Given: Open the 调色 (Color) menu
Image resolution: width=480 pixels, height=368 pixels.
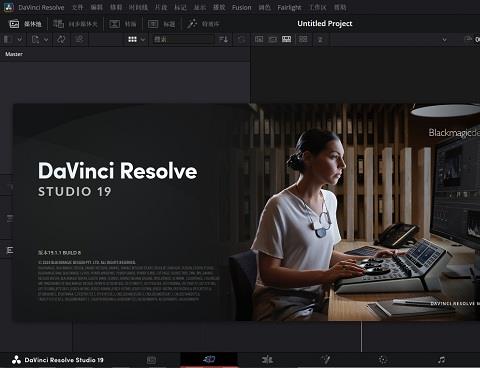Looking at the screenshot, I should [264, 7].
